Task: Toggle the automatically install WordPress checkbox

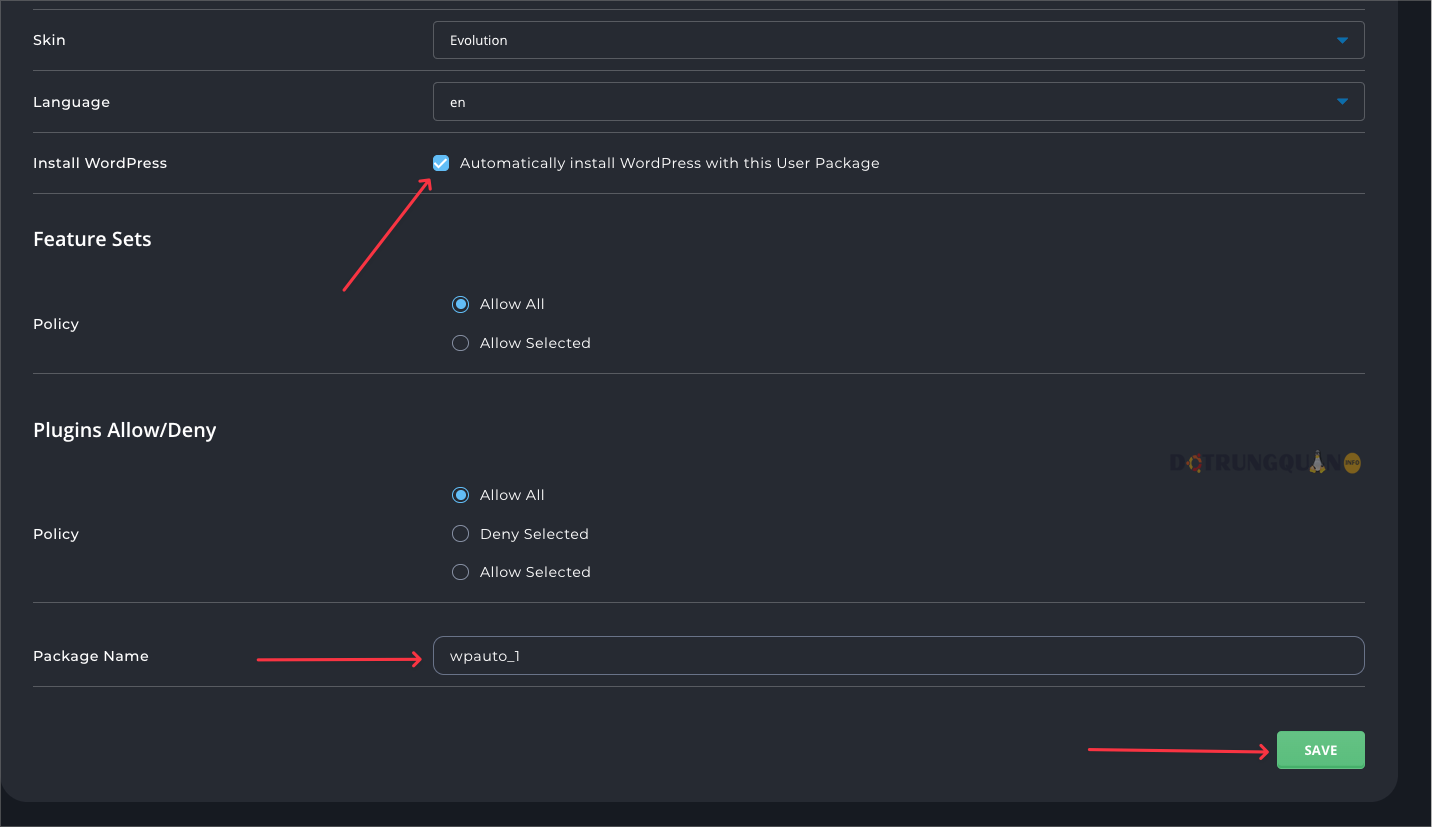Action: [x=441, y=163]
